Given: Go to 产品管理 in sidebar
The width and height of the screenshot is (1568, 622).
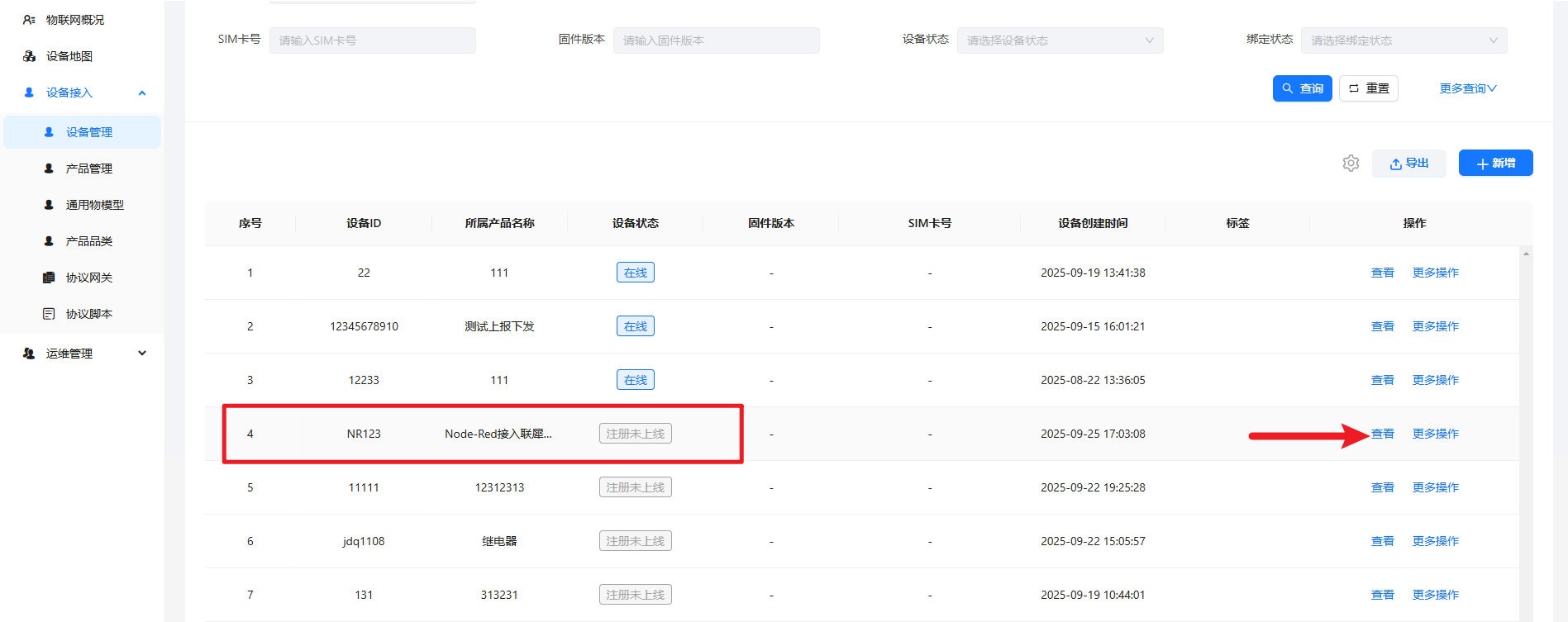Looking at the screenshot, I should coord(88,169).
